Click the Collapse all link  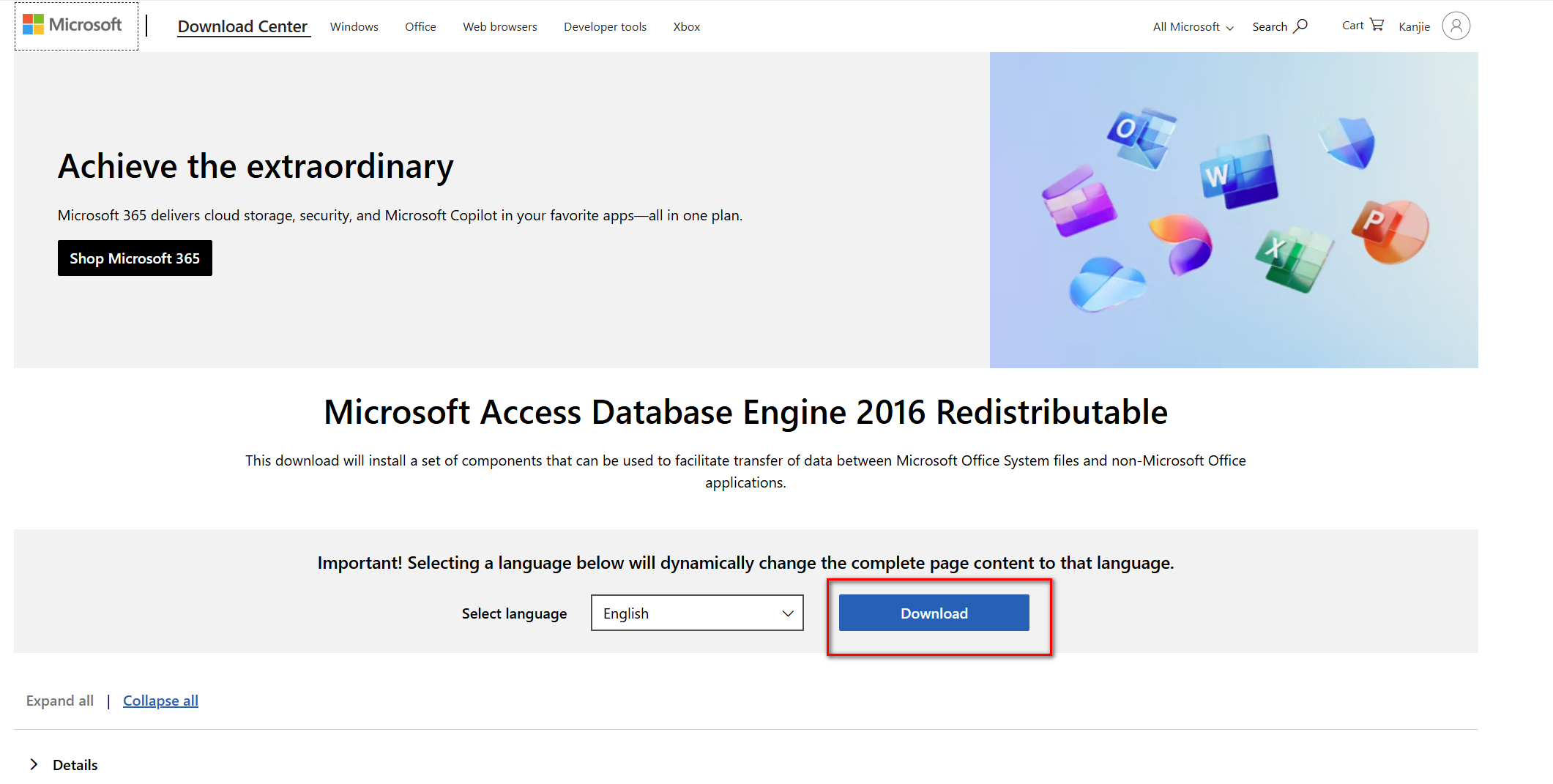(x=160, y=701)
